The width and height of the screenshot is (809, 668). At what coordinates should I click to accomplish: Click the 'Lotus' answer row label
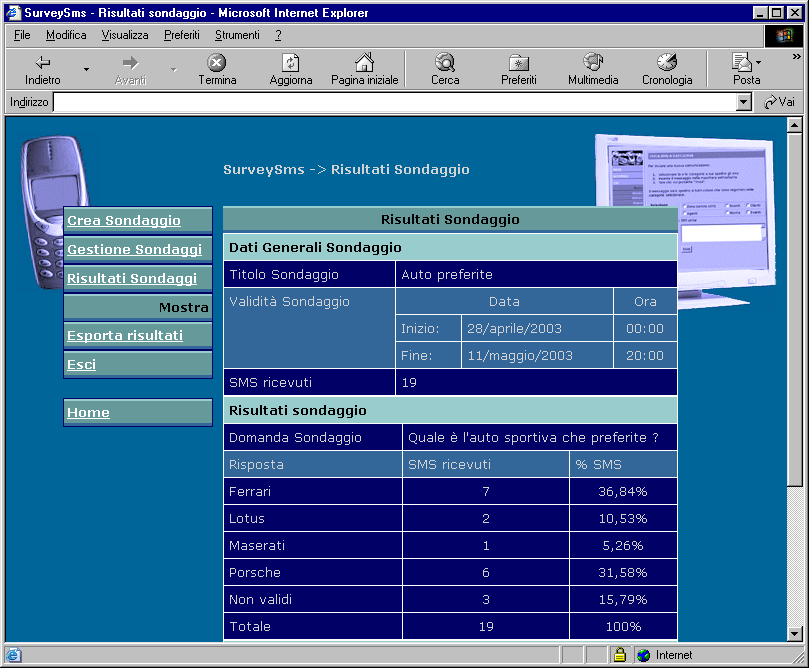[x=247, y=518]
